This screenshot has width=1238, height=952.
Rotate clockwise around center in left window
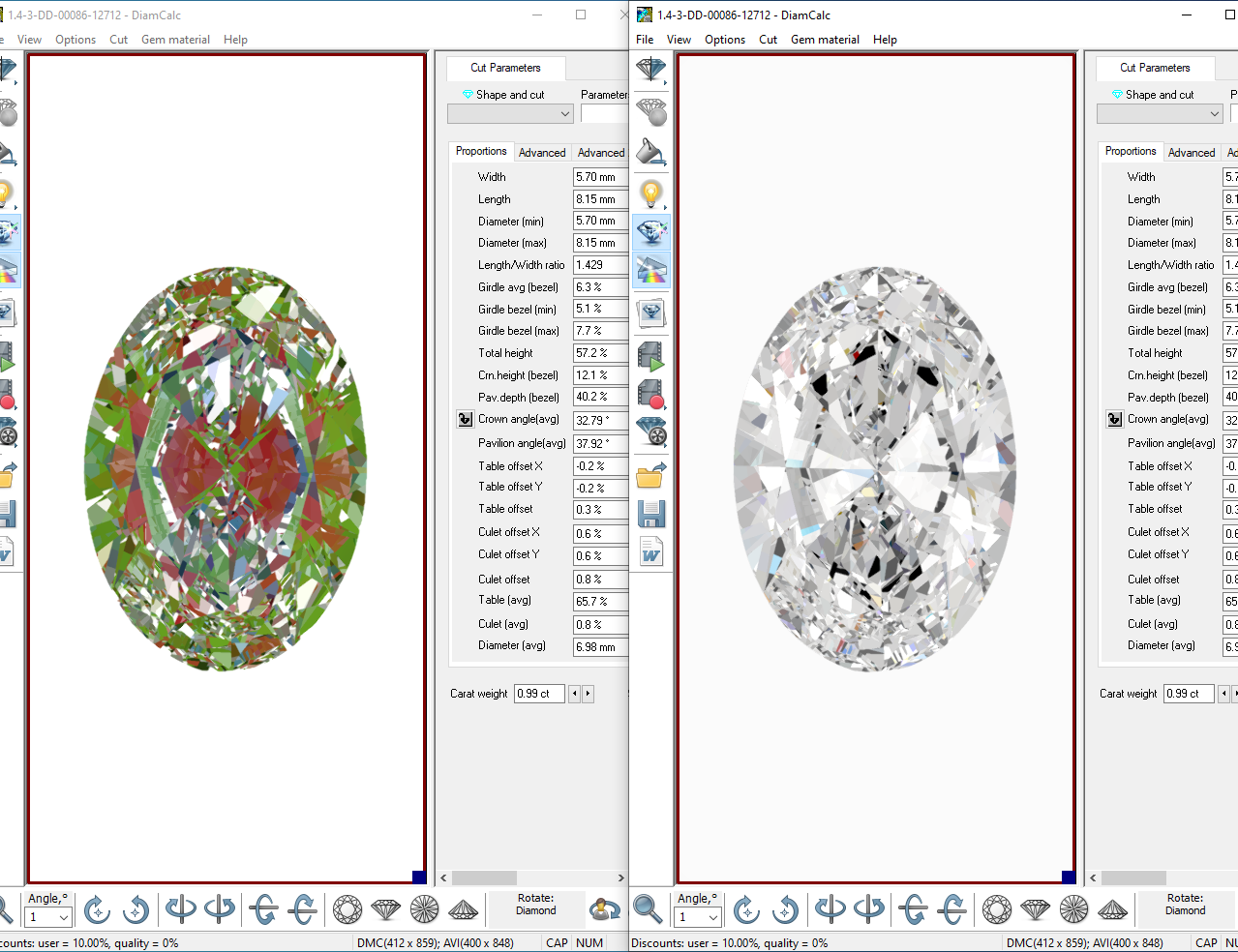click(97, 909)
